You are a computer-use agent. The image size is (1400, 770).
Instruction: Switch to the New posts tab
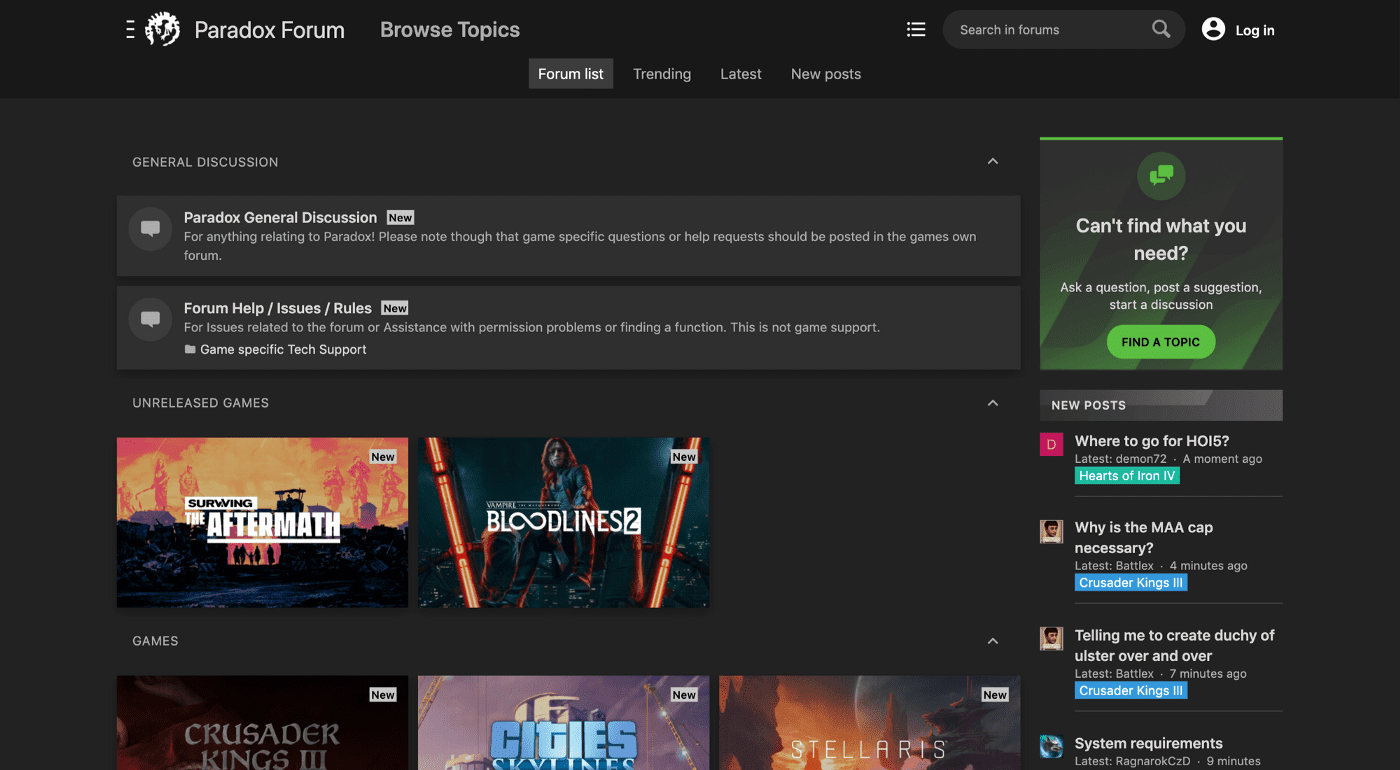(x=826, y=74)
